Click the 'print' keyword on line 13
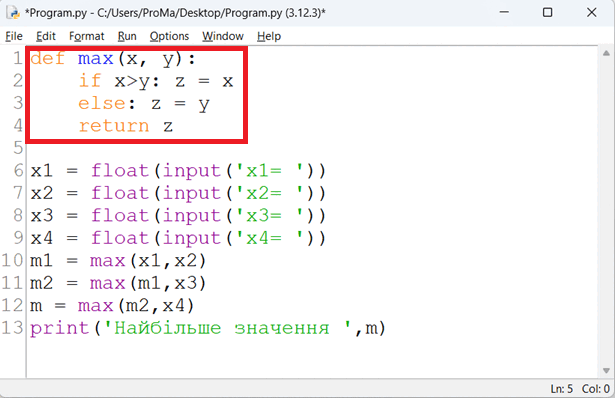Viewport: 615px width, 398px height. (60, 329)
